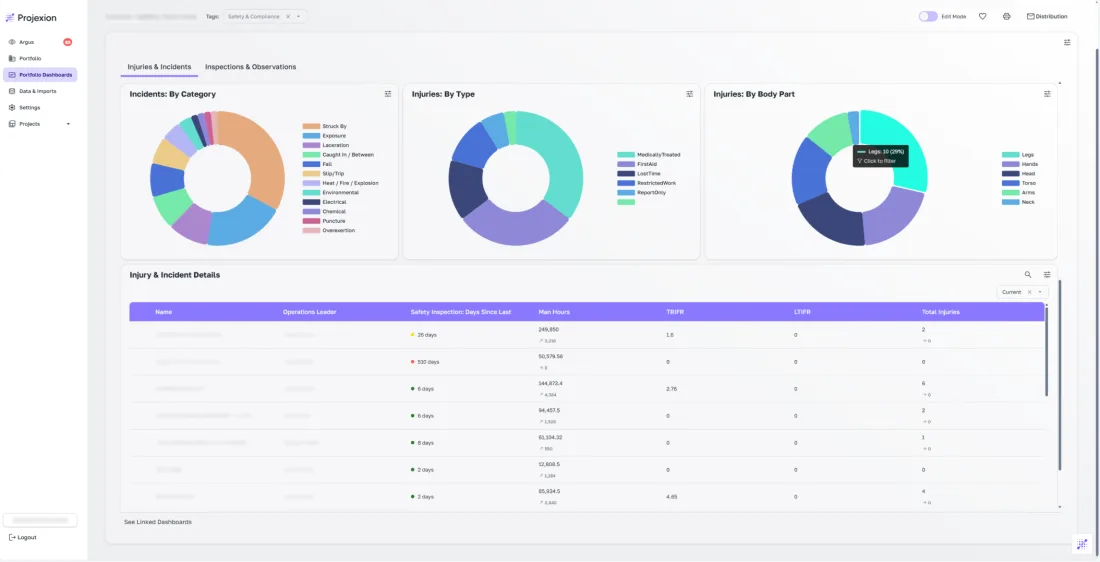The width and height of the screenshot is (1100, 562).
Task: Open the Tags dropdown arrow
Action: 298,16
